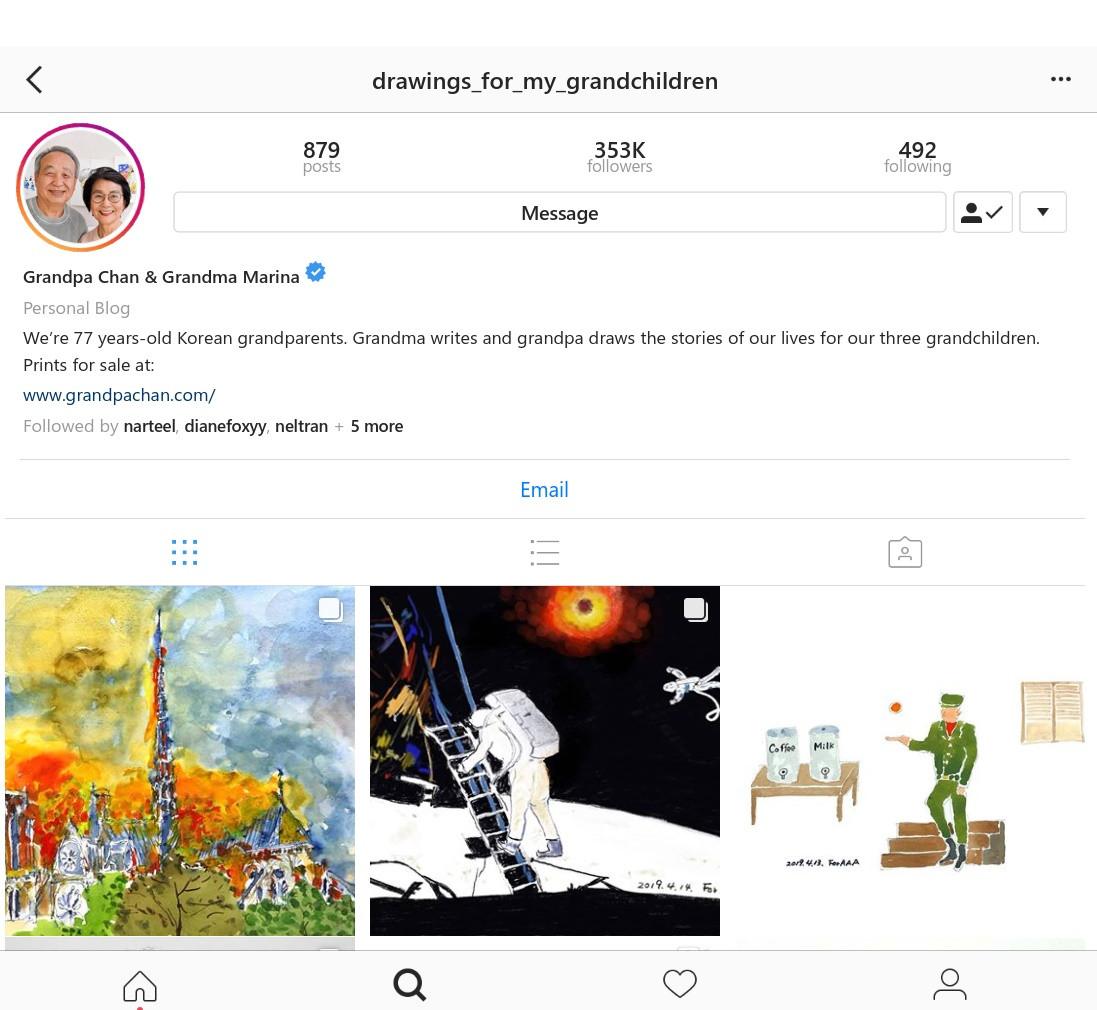
Task: Click the blue verified badge
Action: tap(316, 272)
